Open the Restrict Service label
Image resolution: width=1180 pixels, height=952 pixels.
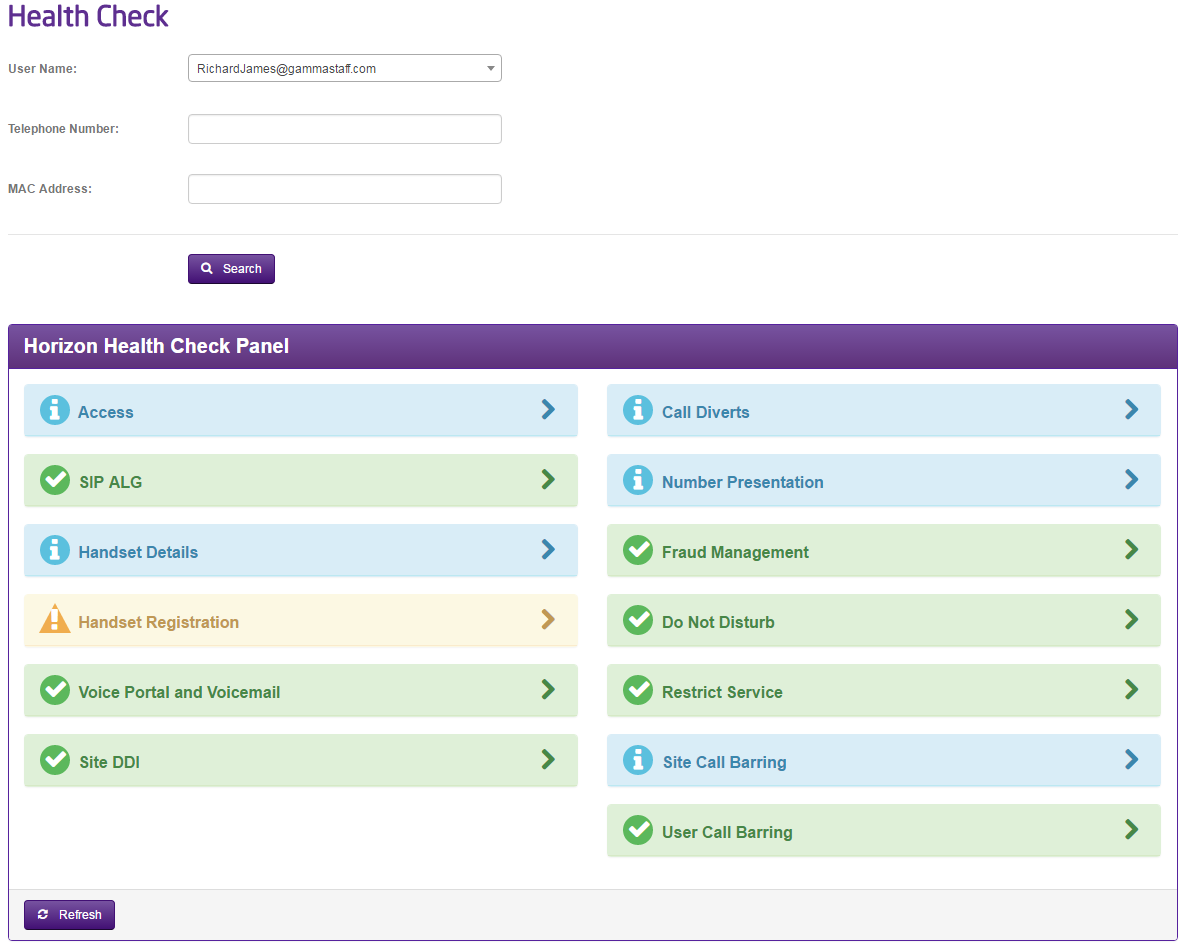coord(722,692)
